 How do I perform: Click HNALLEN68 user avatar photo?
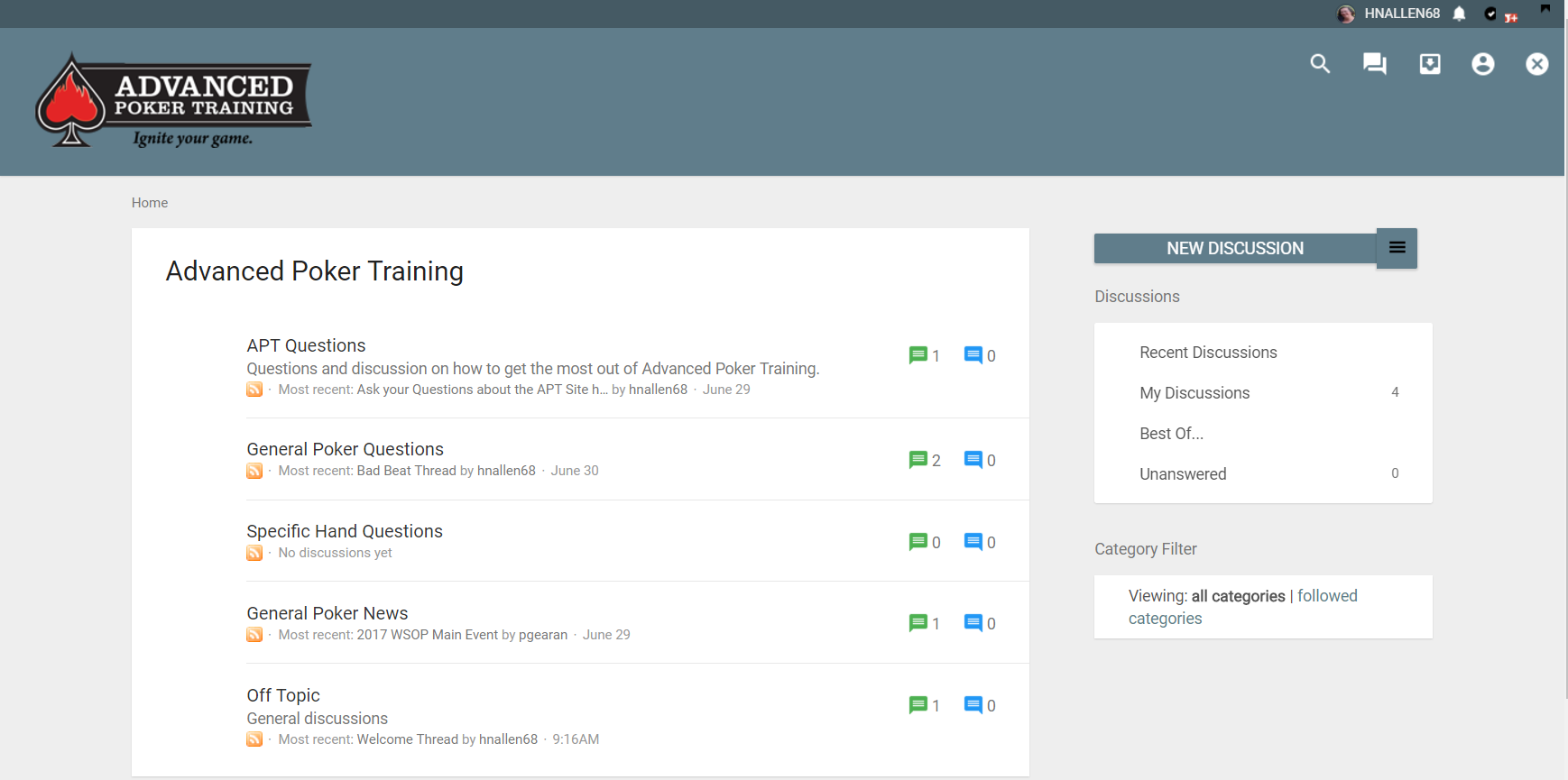click(1346, 14)
